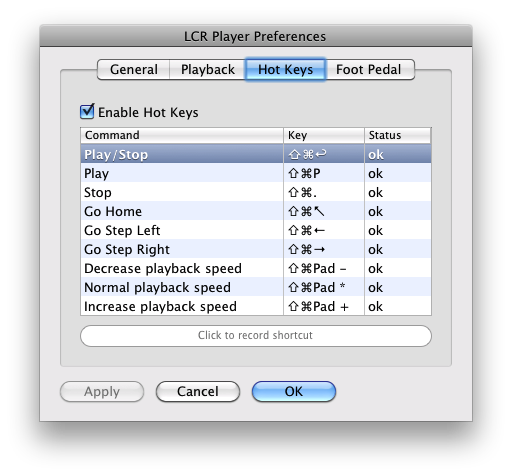Select the Play/Stop command row
The image size is (512, 476).
[256, 154]
